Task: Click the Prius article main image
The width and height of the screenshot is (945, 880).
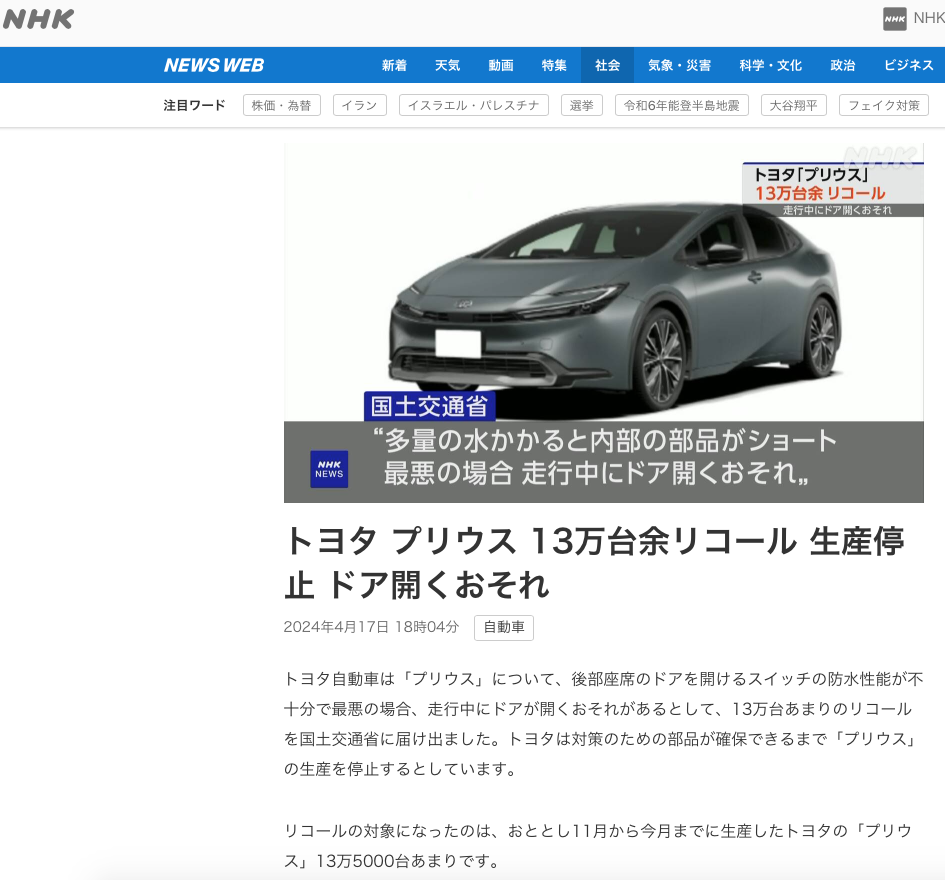Action: [603, 323]
